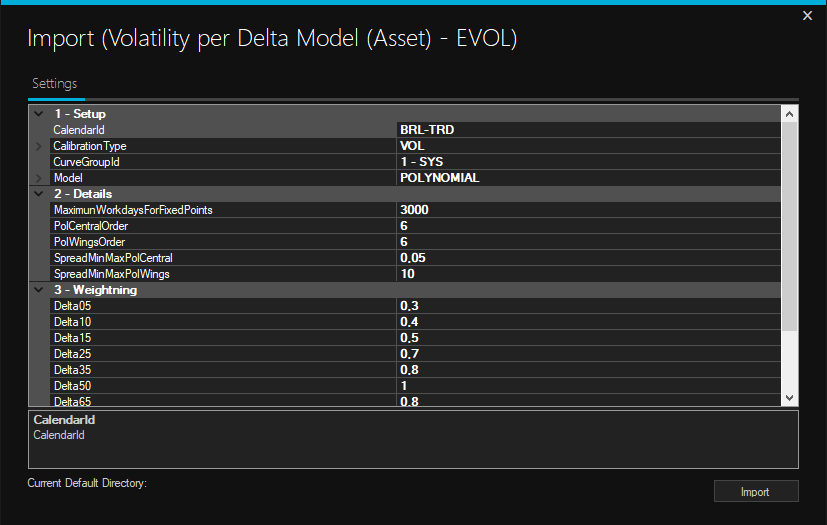Collapse the 2 - Details section
Viewport: 827px width, 525px height.
click(38, 194)
